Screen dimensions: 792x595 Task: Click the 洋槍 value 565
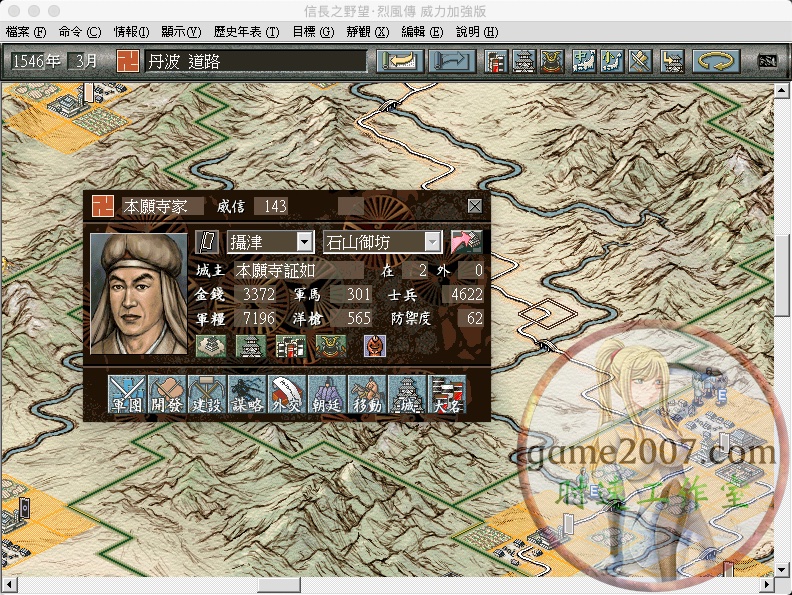click(x=352, y=318)
